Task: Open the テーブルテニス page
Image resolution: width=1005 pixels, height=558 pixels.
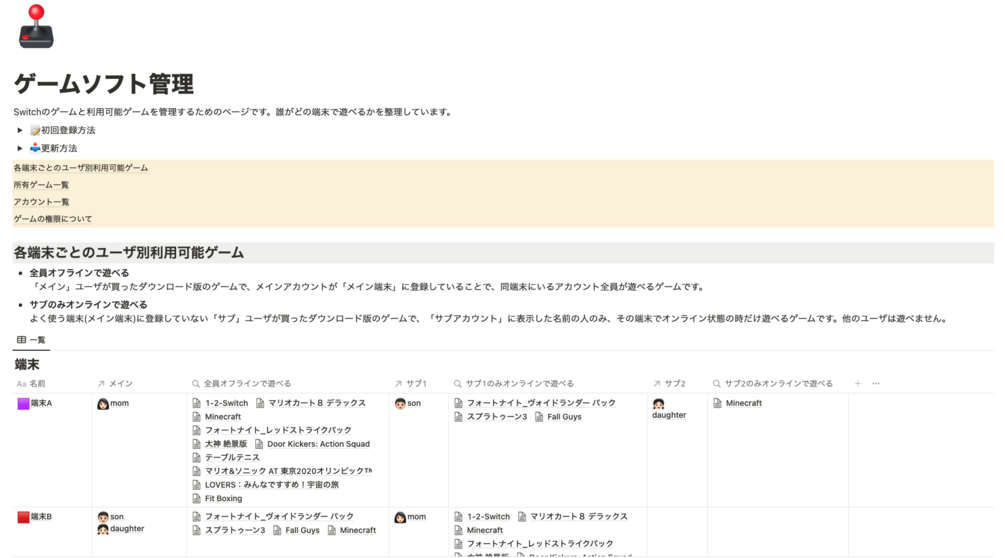Action: [x=226, y=457]
